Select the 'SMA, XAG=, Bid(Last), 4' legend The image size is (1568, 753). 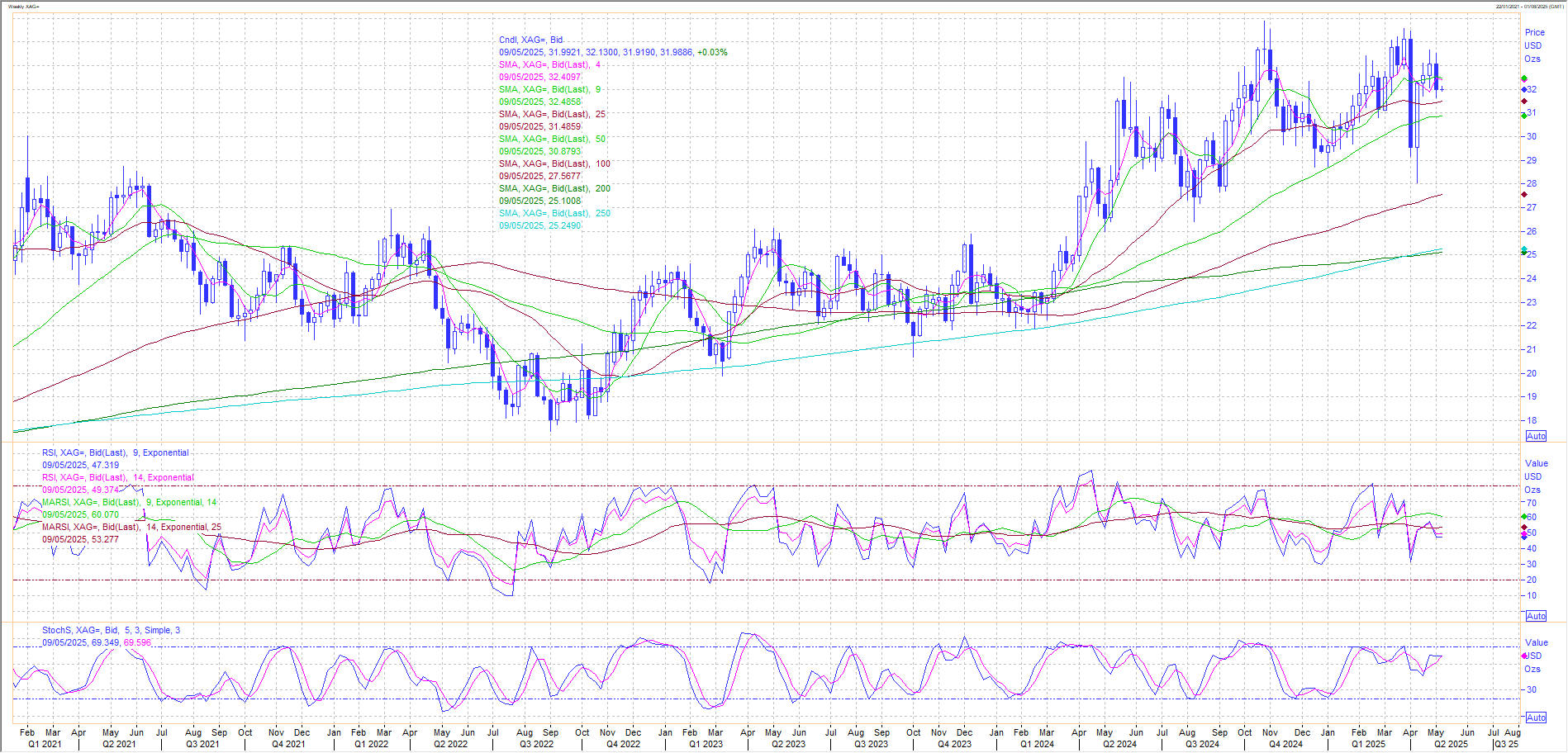(549, 64)
